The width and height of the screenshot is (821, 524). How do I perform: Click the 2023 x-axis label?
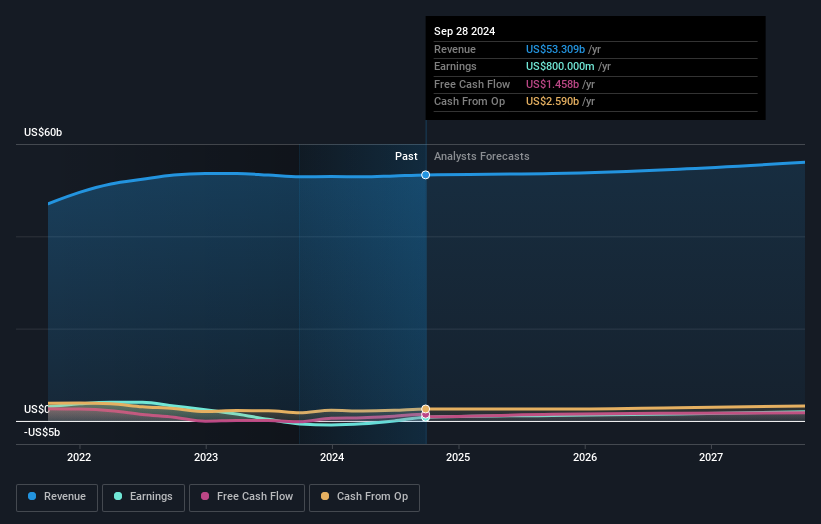(x=206, y=457)
